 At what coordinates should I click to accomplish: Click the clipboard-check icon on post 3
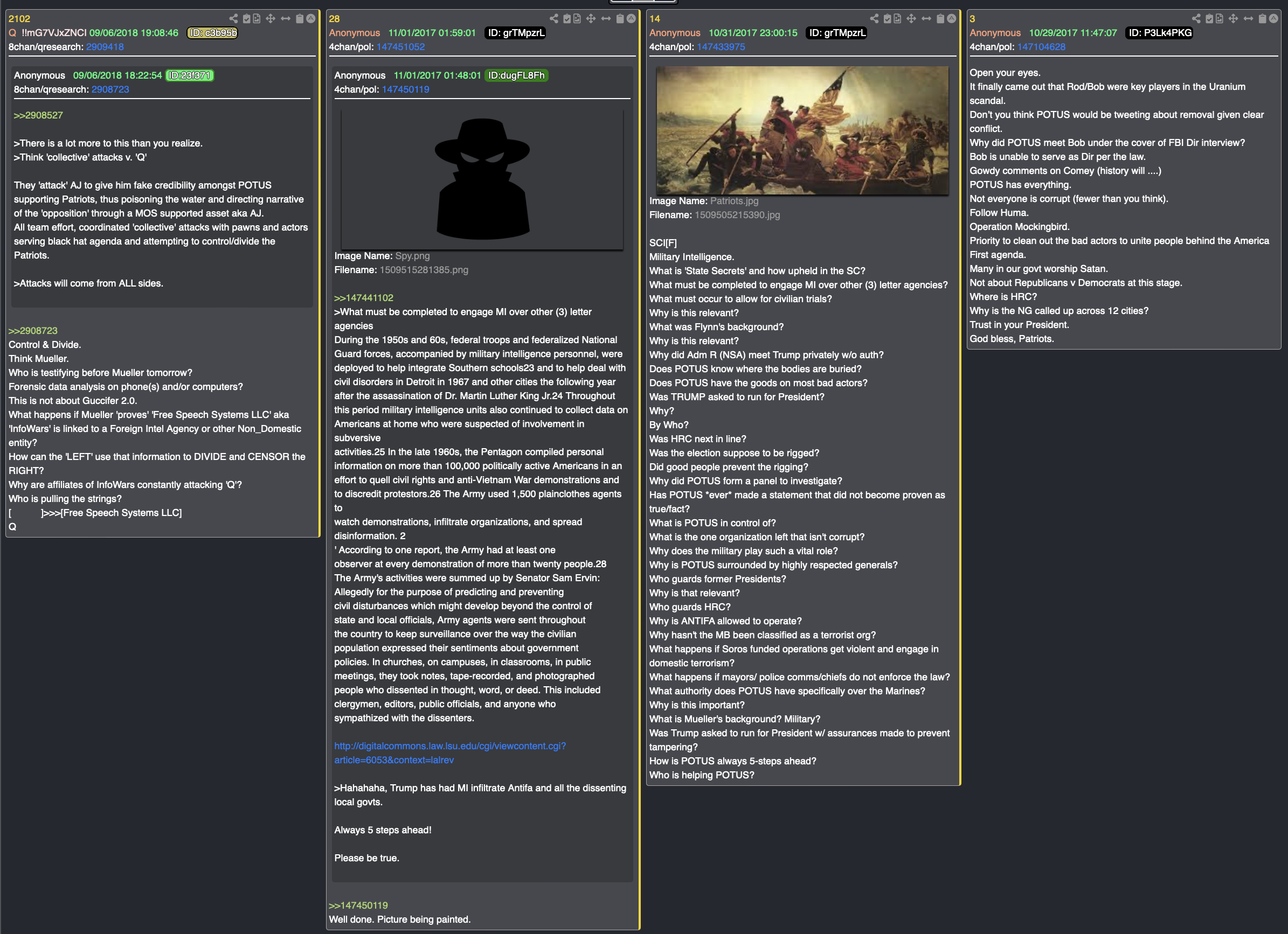[x=1209, y=18]
